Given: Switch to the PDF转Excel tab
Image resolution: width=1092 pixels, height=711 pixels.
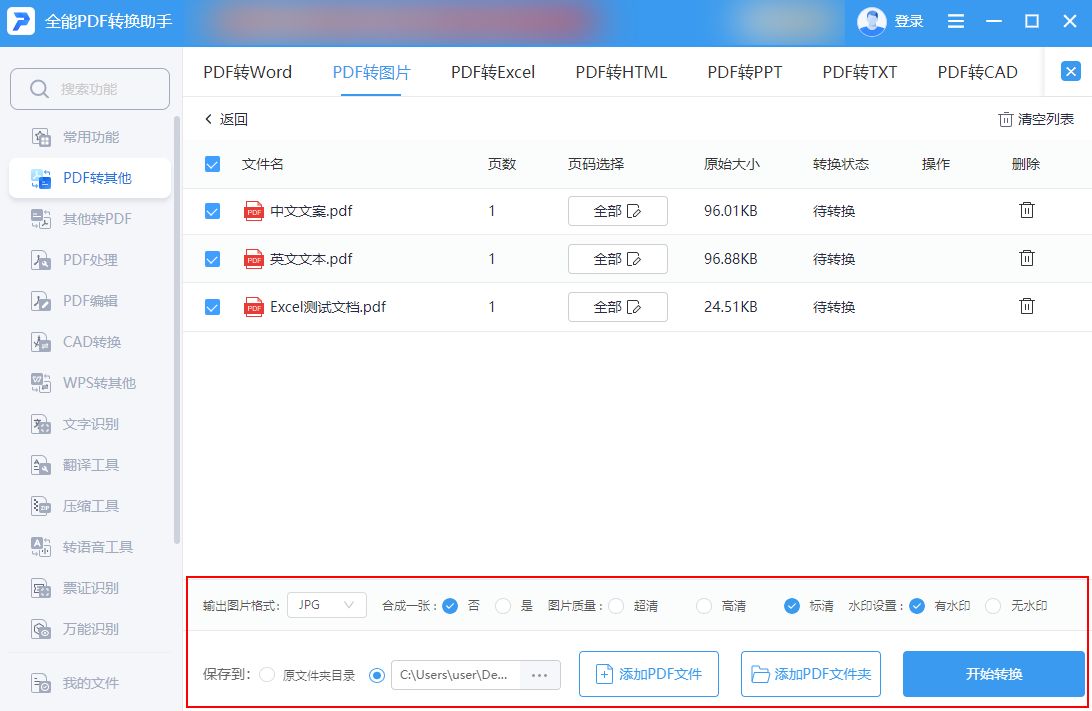Looking at the screenshot, I should [493, 72].
